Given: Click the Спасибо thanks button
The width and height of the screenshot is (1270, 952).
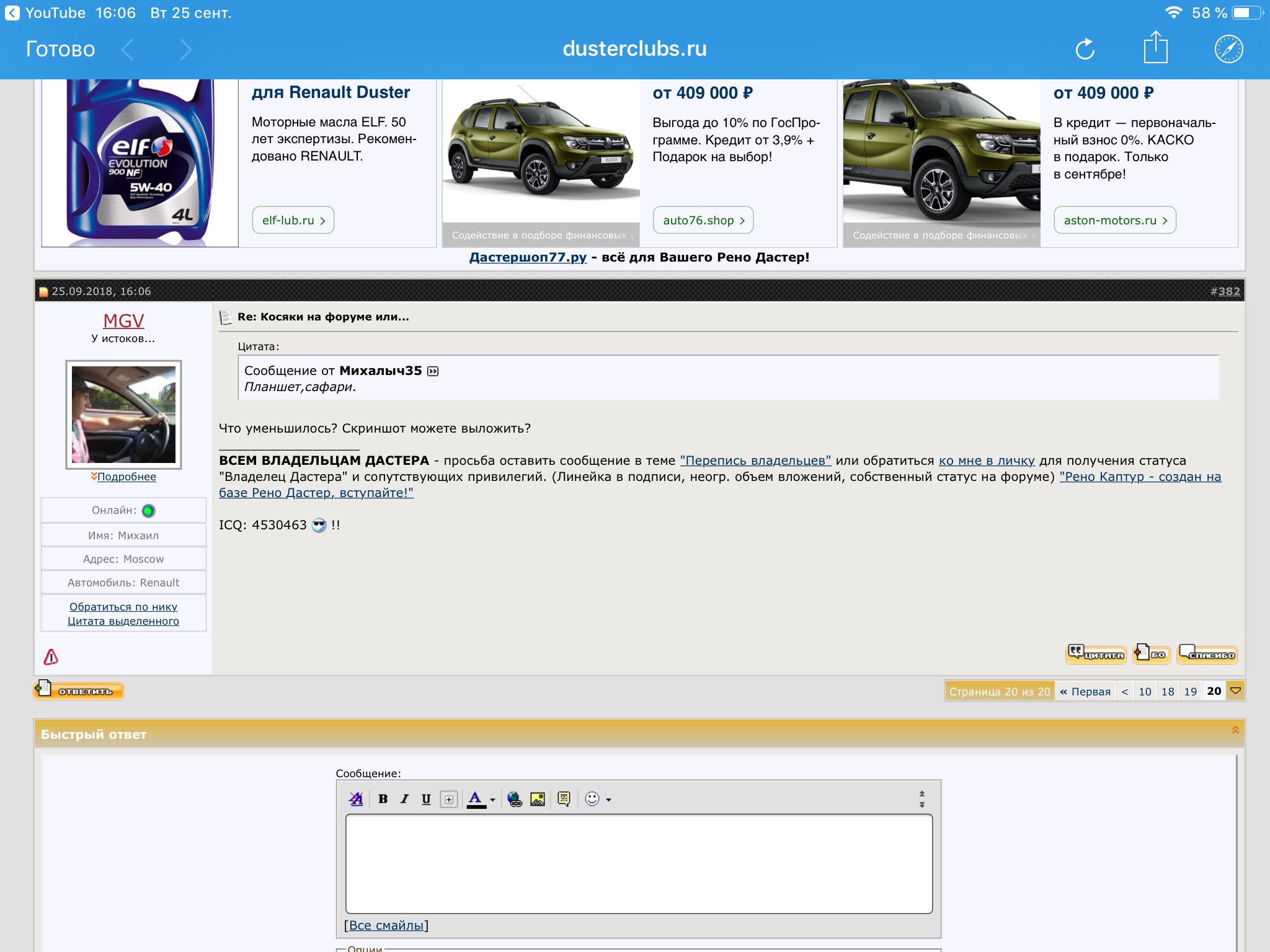Looking at the screenshot, I should coord(1207,653).
